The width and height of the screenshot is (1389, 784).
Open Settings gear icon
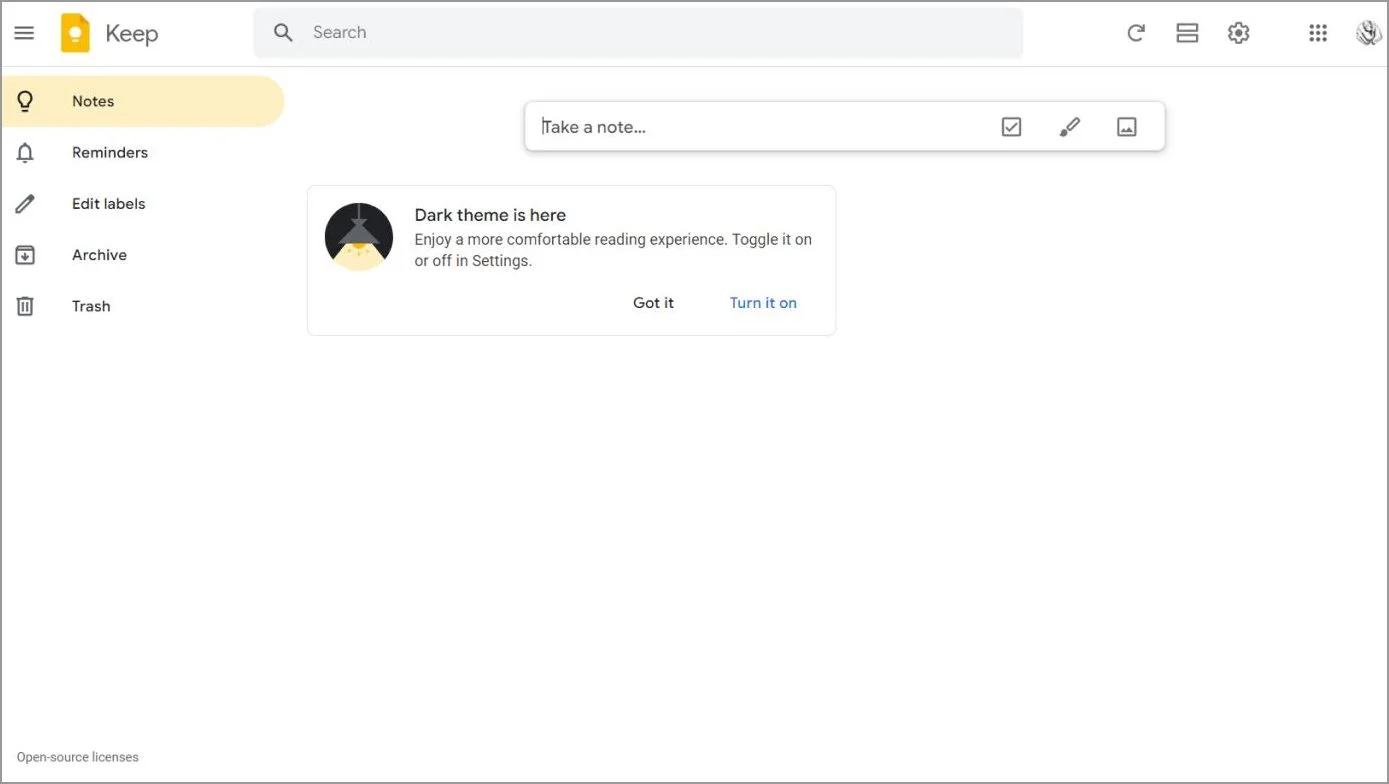point(1239,33)
